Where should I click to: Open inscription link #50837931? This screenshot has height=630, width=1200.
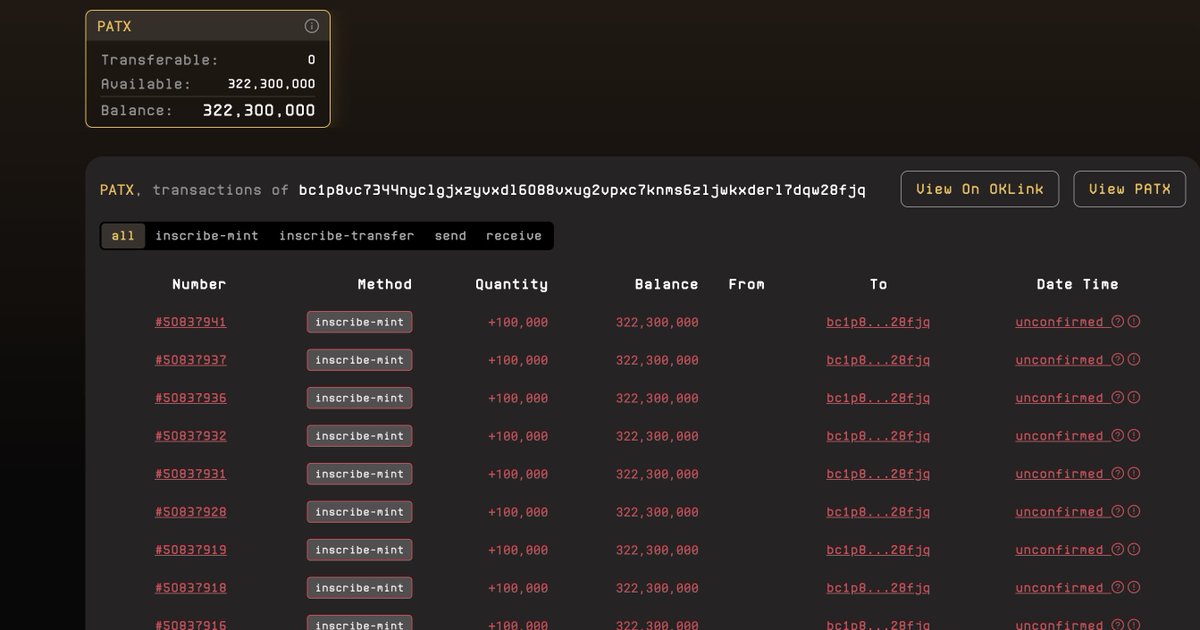point(191,474)
